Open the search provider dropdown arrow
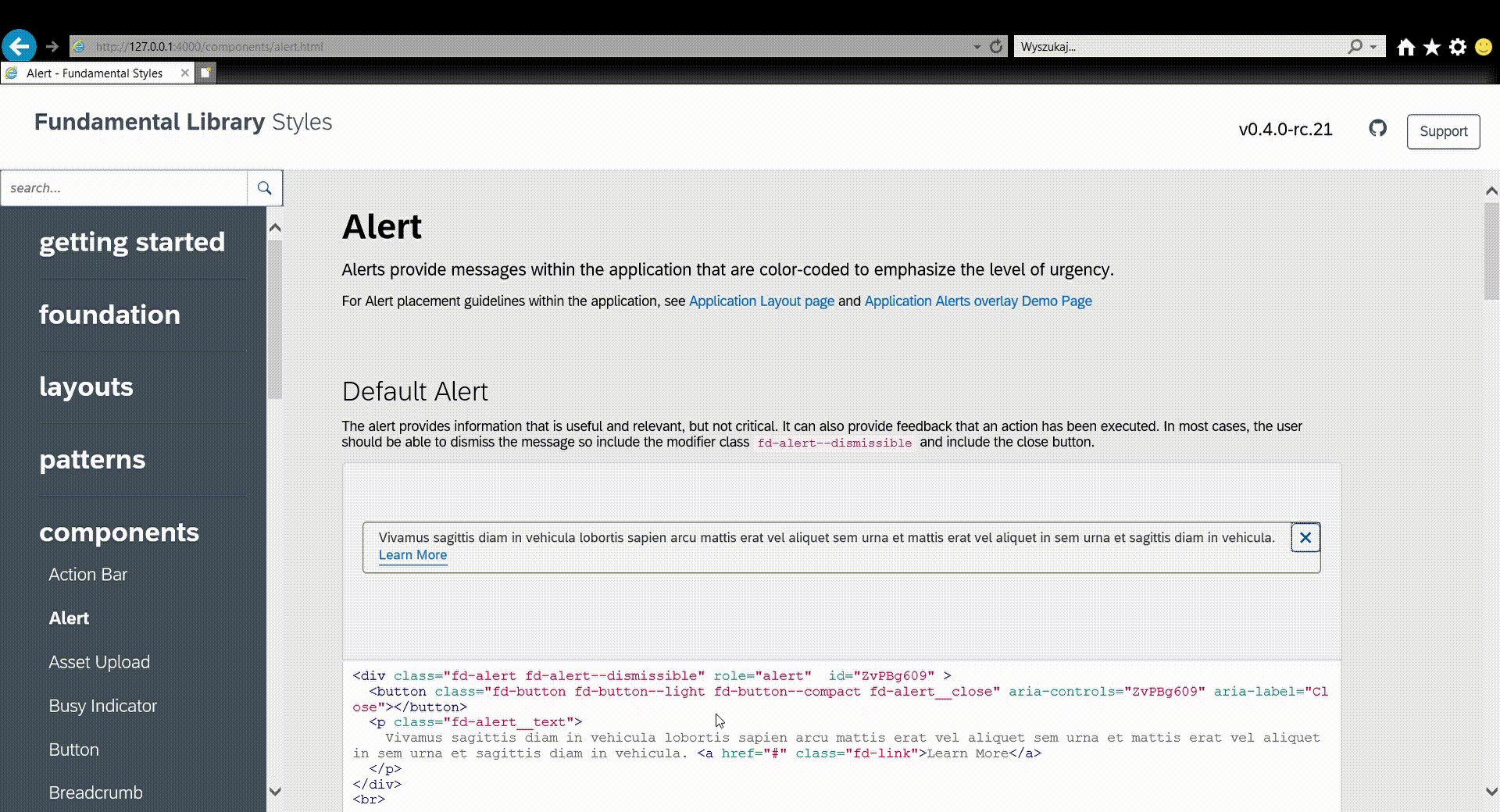The image size is (1500, 812). (x=1373, y=47)
